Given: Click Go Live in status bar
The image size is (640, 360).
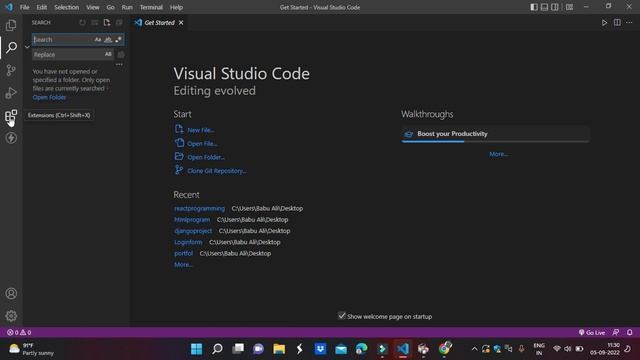Looking at the screenshot, I should [x=592, y=332].
